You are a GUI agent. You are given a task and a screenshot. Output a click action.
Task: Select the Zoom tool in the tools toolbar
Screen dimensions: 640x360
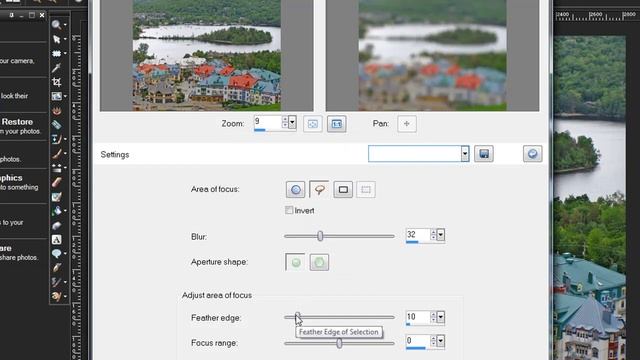[x=56, y=24]
